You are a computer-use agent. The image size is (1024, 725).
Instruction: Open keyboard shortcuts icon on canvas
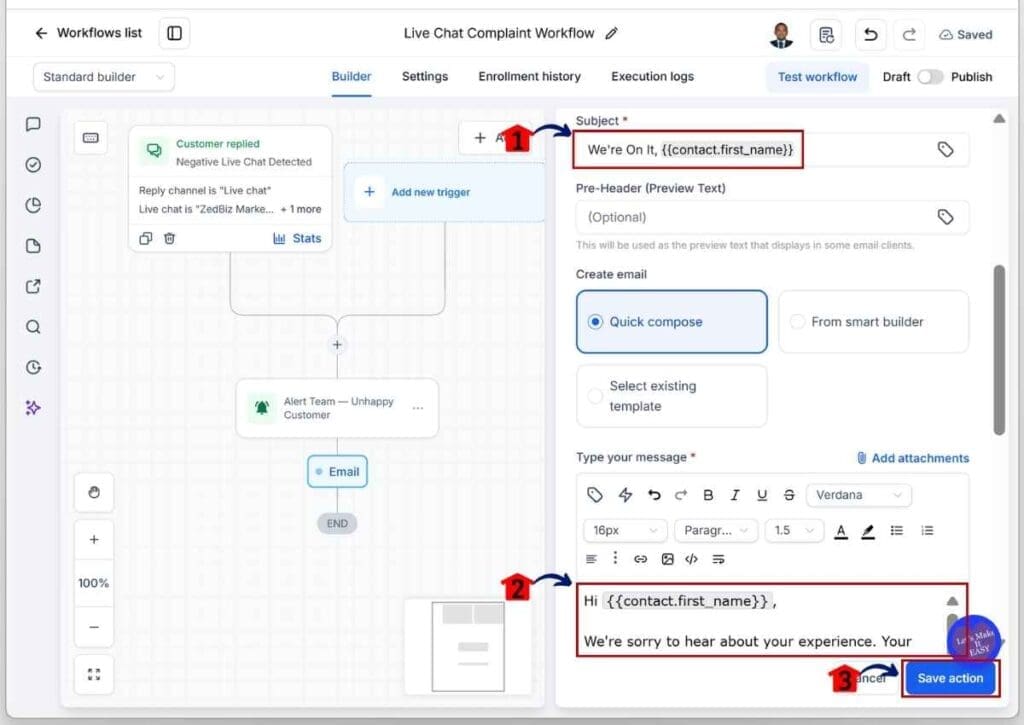point(91,138)
